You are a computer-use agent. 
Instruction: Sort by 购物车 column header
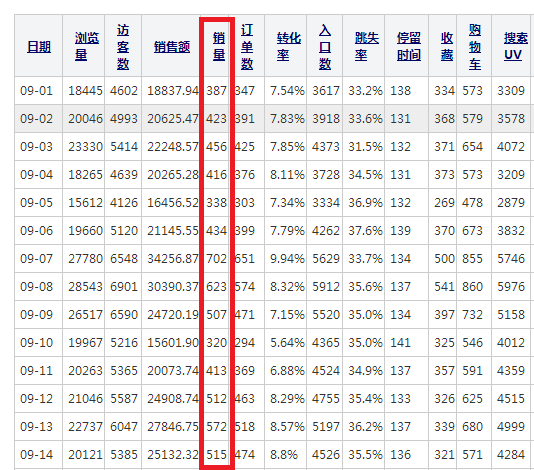[x=475, y=47]
